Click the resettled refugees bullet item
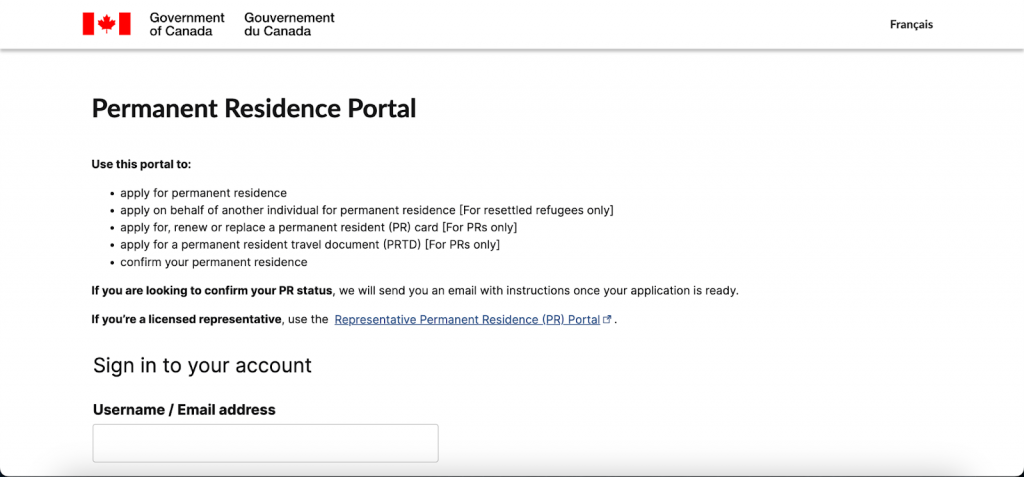 [x=367, y=210]
